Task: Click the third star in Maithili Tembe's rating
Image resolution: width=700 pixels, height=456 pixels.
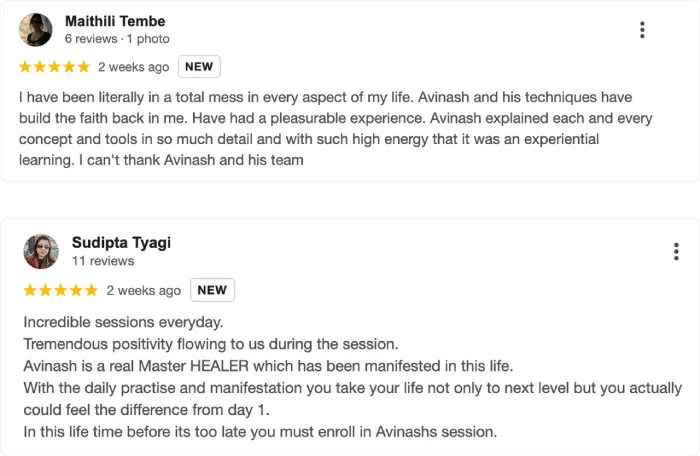Action: (55, 67)
